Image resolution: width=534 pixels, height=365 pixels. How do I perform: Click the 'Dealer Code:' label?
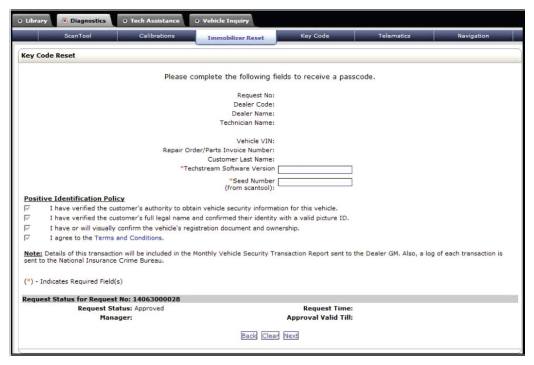[x=254, y=105]
